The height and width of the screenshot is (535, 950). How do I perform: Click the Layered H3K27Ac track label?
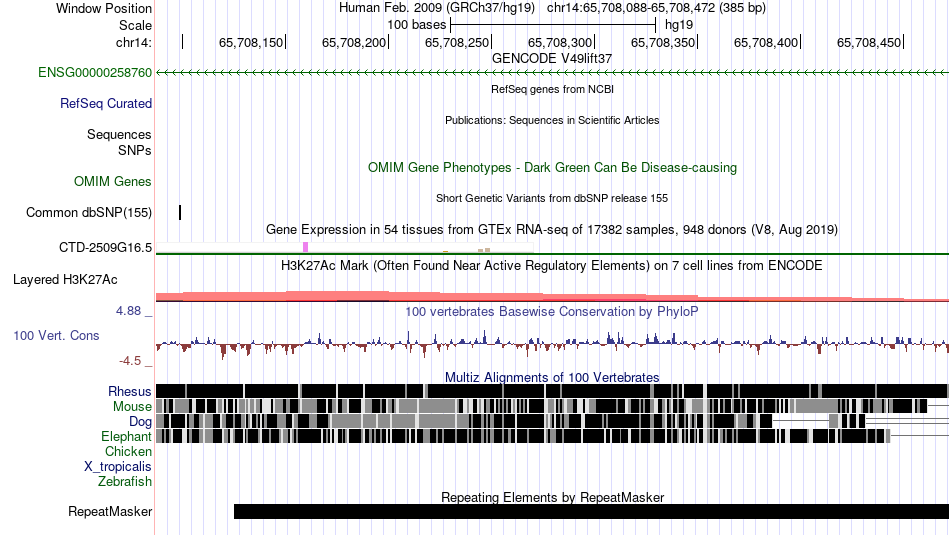(65, 279)
